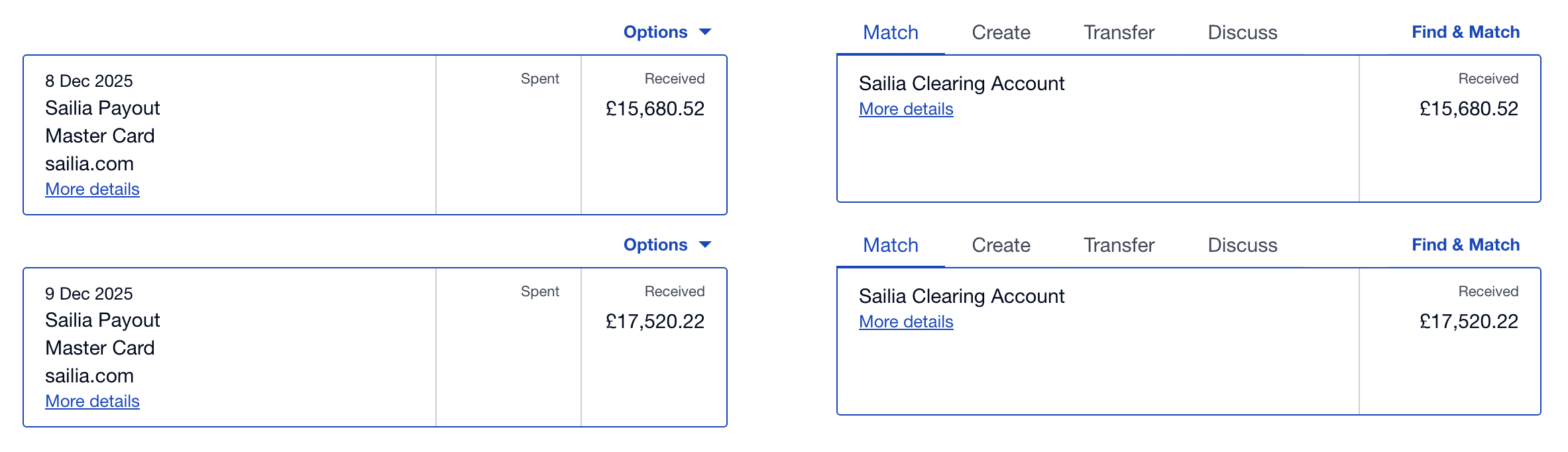
Task: Open Options dropdown for 9 Dec transaction
Action: coord(655,245)
